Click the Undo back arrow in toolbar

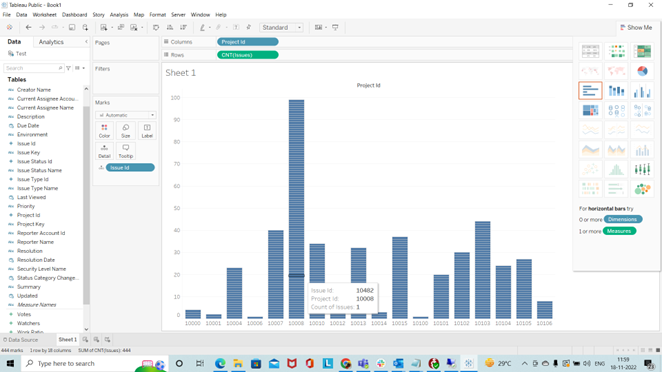28,27
